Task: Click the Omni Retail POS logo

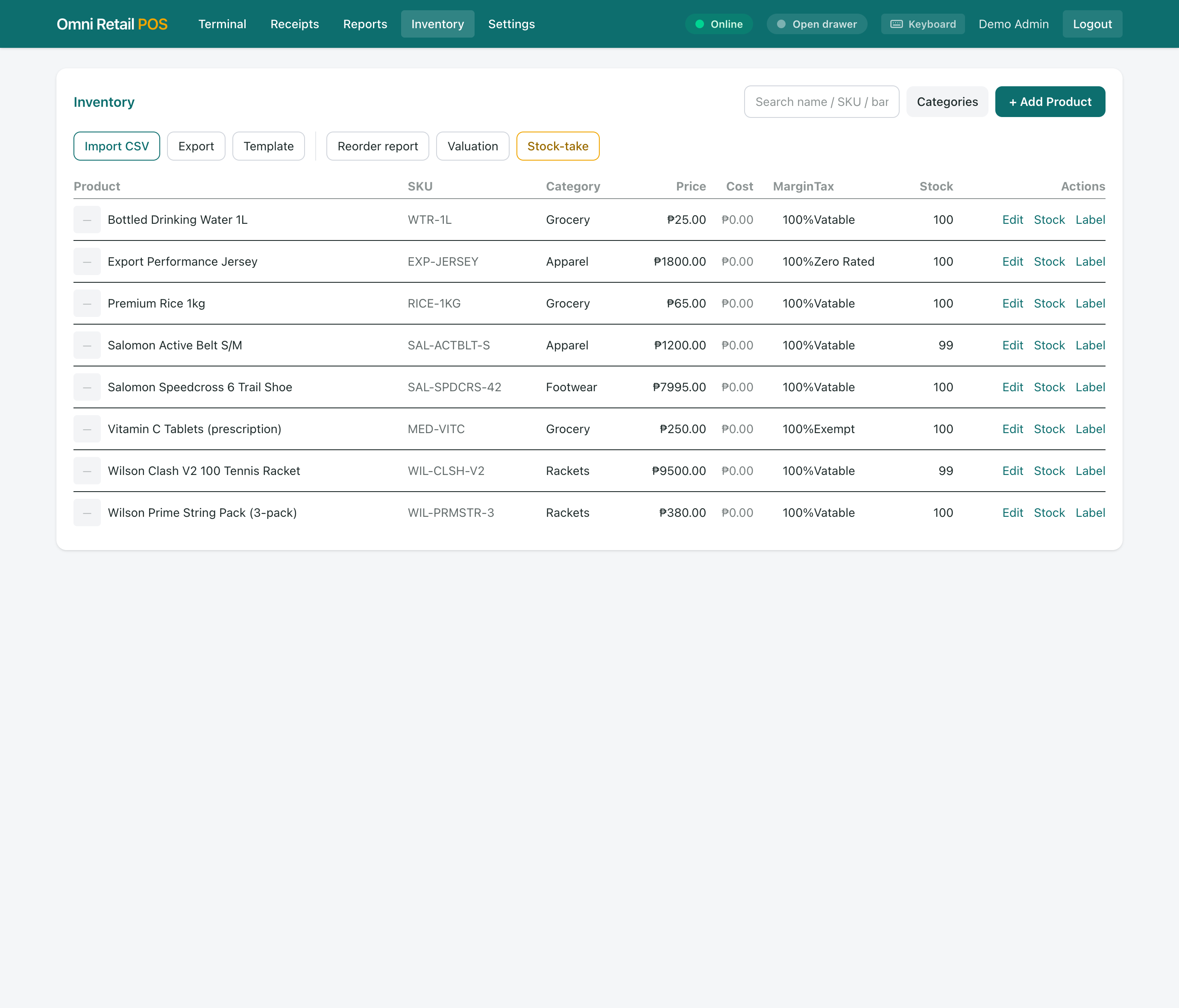Action: pyautogui.click(x=112, y=24)
